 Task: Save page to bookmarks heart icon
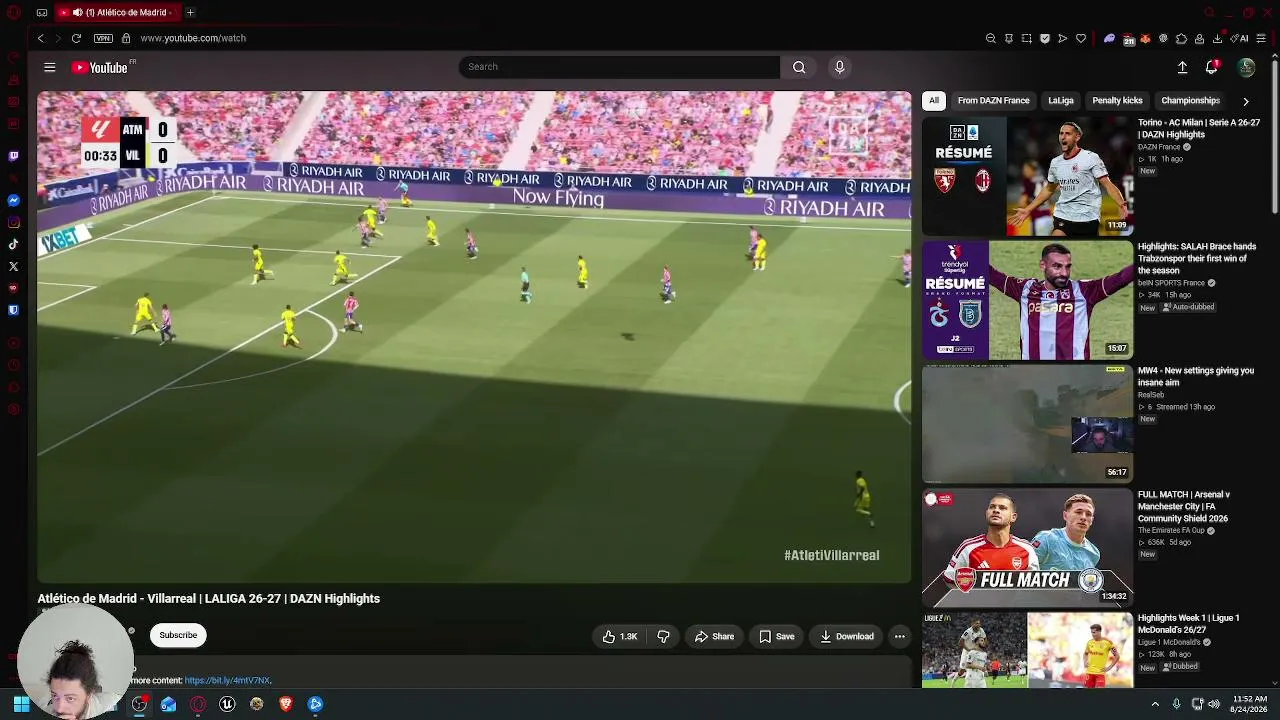[1081, 38]
